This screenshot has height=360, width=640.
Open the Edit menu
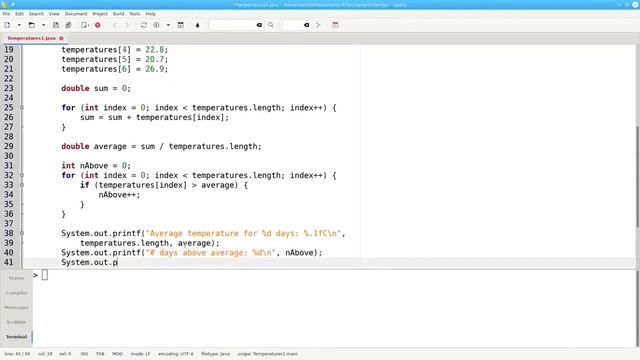tap(19, 13)
